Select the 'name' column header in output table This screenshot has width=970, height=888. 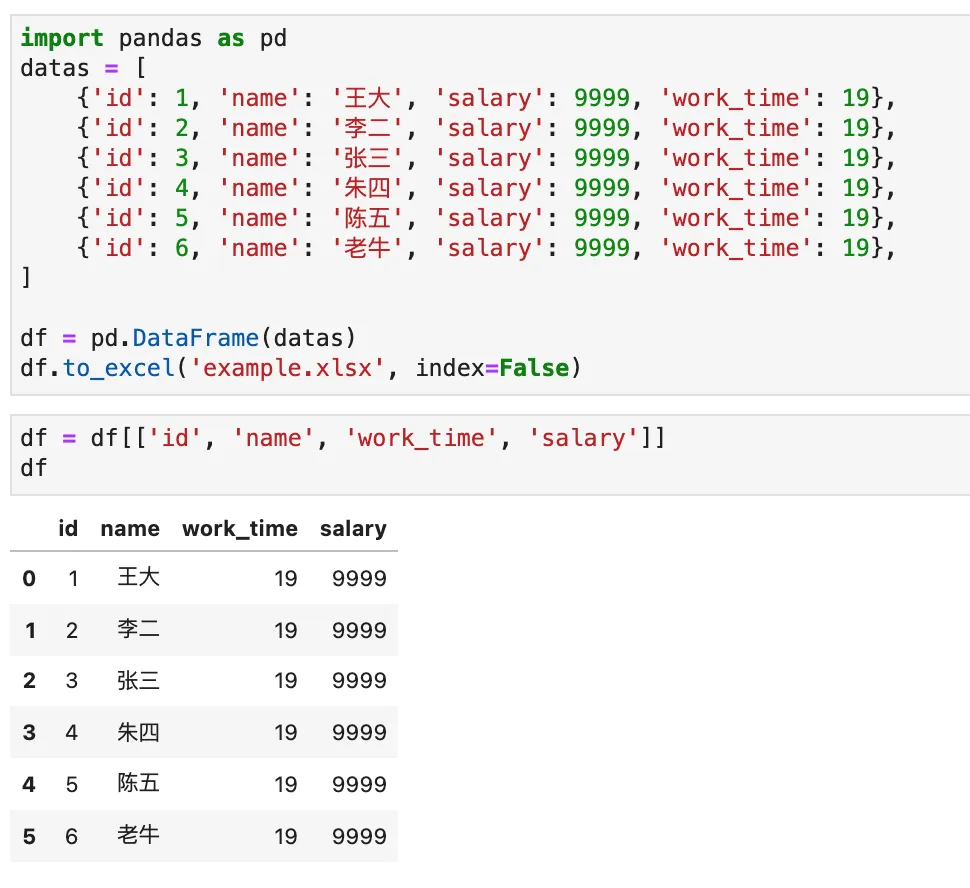[130, 529]
